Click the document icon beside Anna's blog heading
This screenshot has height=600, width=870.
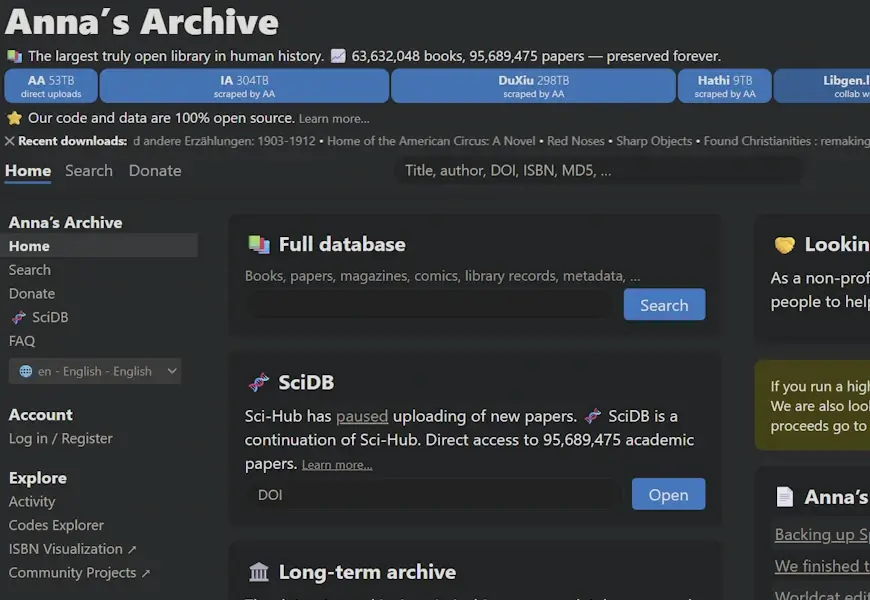click(x=785, y=497)
